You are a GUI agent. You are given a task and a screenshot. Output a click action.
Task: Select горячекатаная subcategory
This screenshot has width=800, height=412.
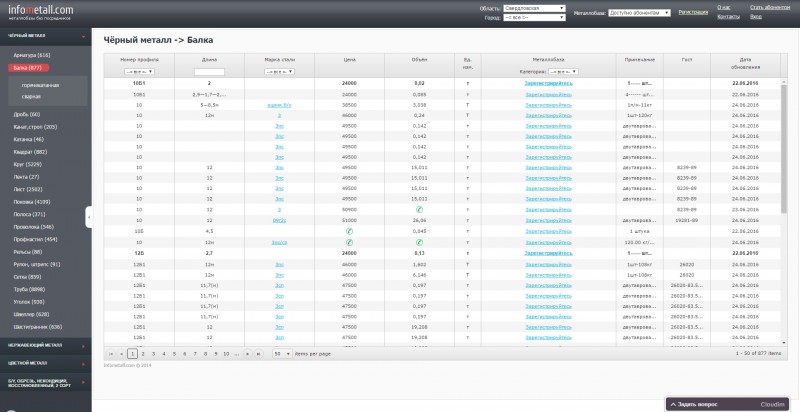[x=40, y=86]
